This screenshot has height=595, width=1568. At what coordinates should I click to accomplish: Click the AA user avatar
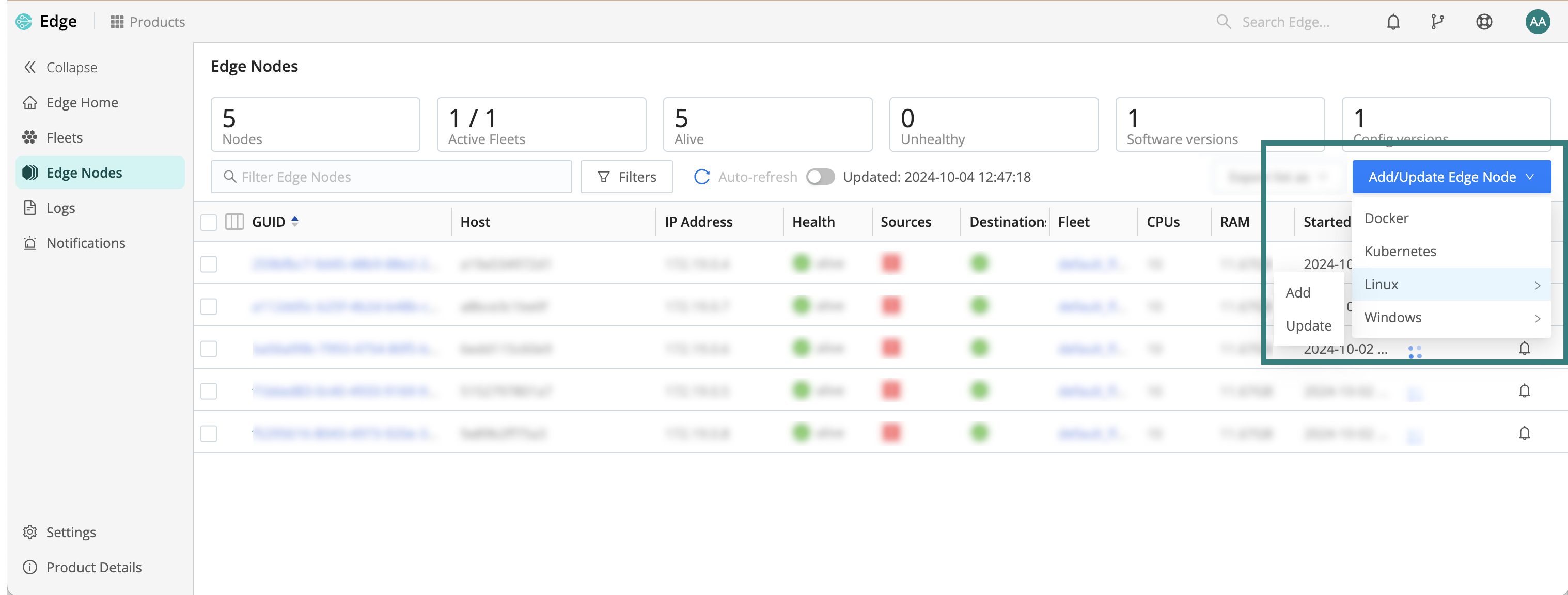pos(1537,21)
